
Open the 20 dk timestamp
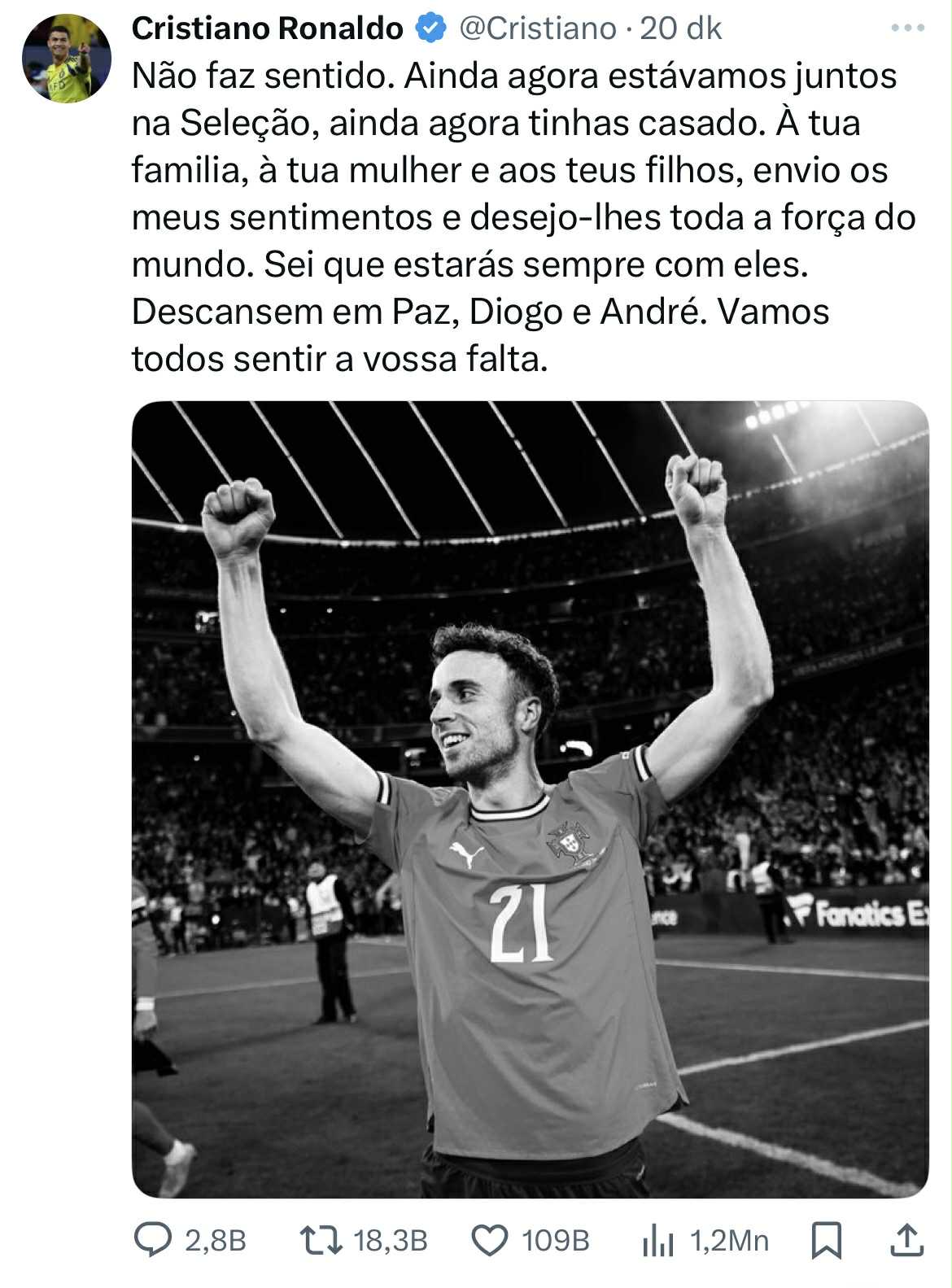[x=681, y=28]
